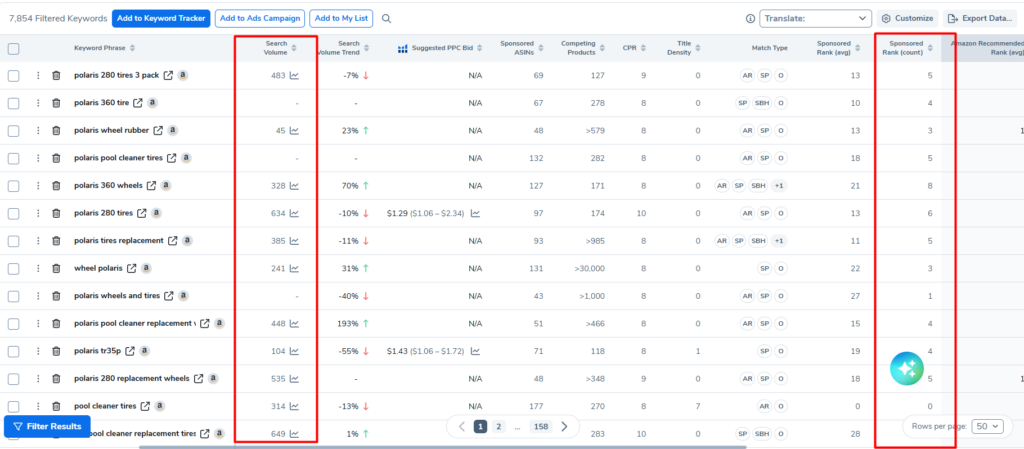Go to page 2 of results

(x=498, y=427)
